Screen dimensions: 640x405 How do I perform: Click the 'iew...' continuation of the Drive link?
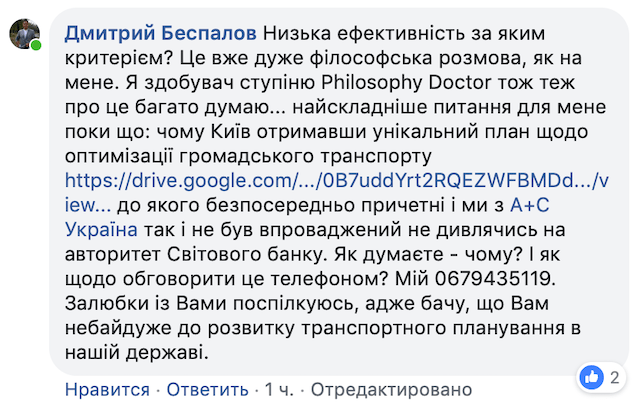(90, 206)
